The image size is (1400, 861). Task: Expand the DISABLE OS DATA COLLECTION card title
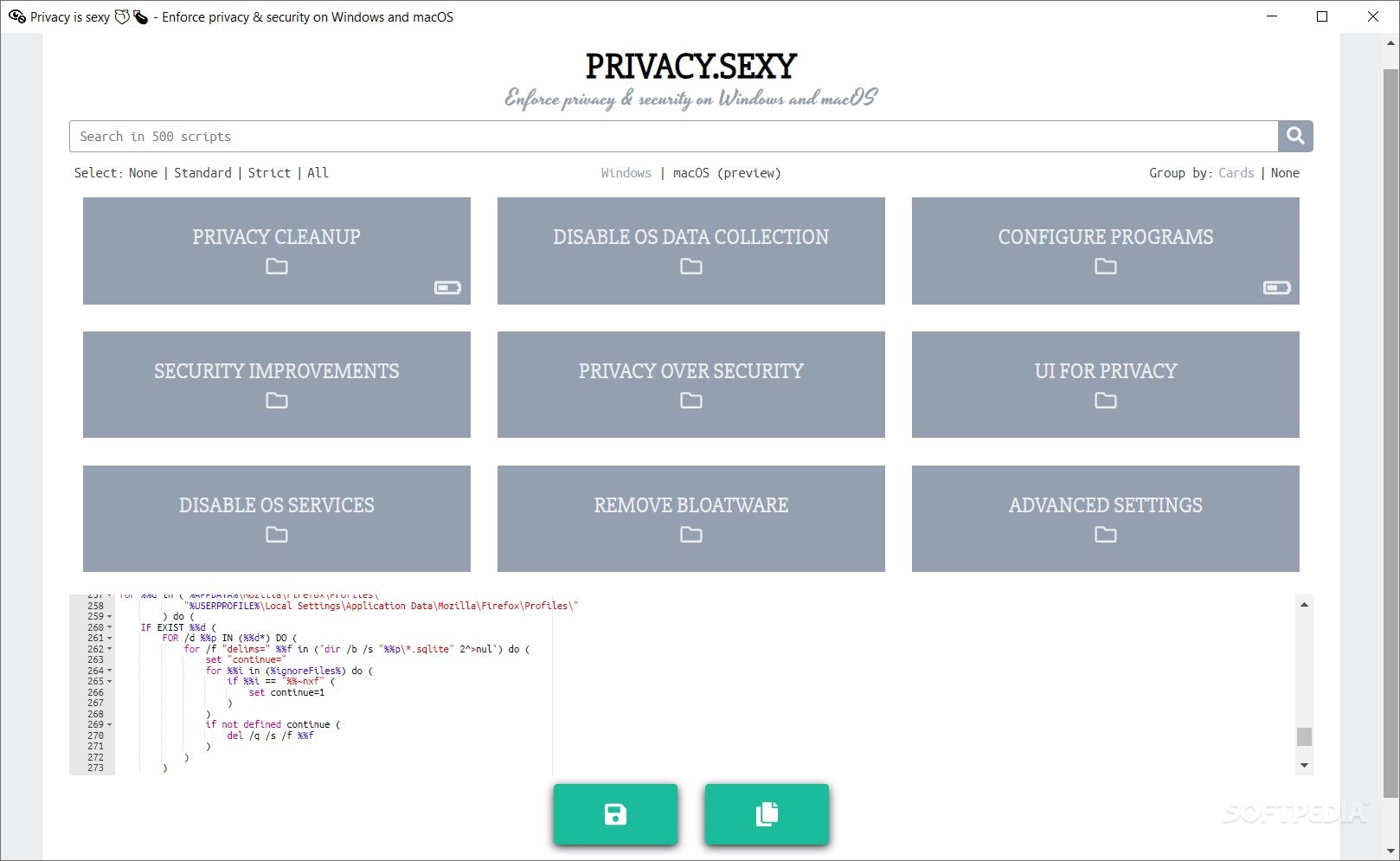coord(691,237)
